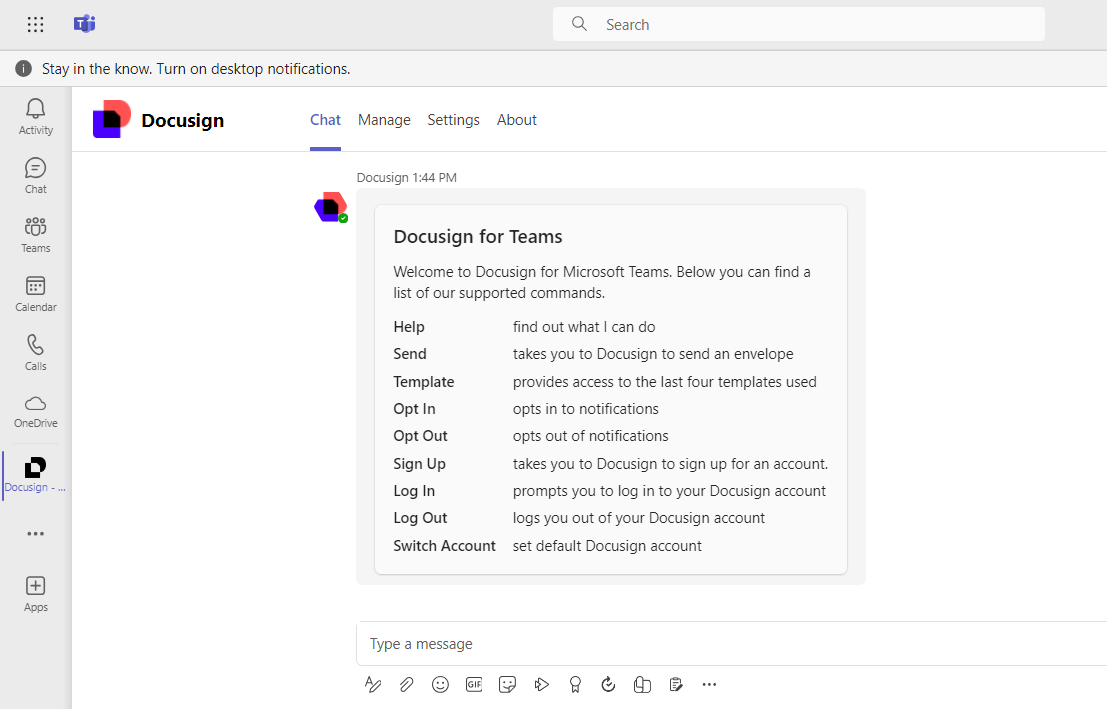Insert a Loop component in the message
Image resolution: width=1107 pixels, height=709 pixels.
pyautogui.click(x=642, y=684)
